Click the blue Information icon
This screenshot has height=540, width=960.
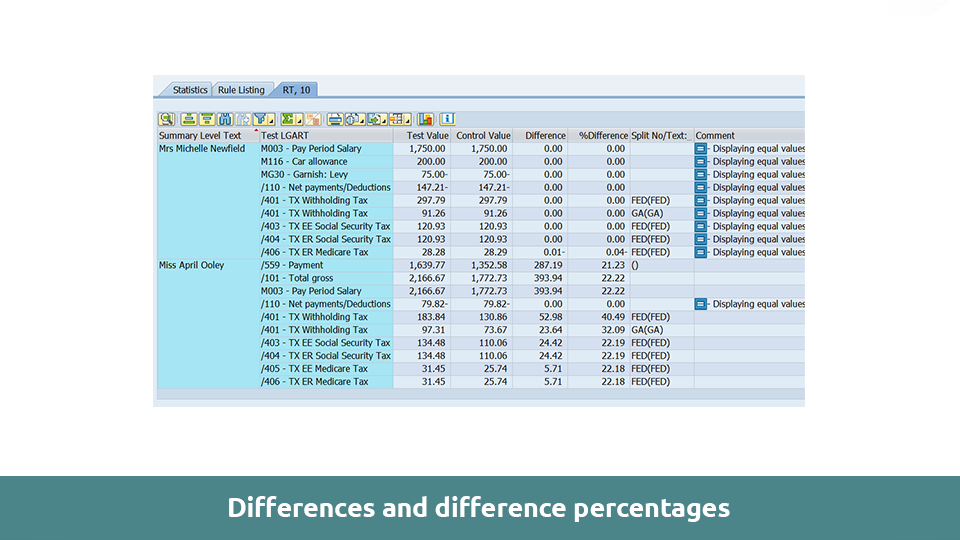[x=447, y=119]
